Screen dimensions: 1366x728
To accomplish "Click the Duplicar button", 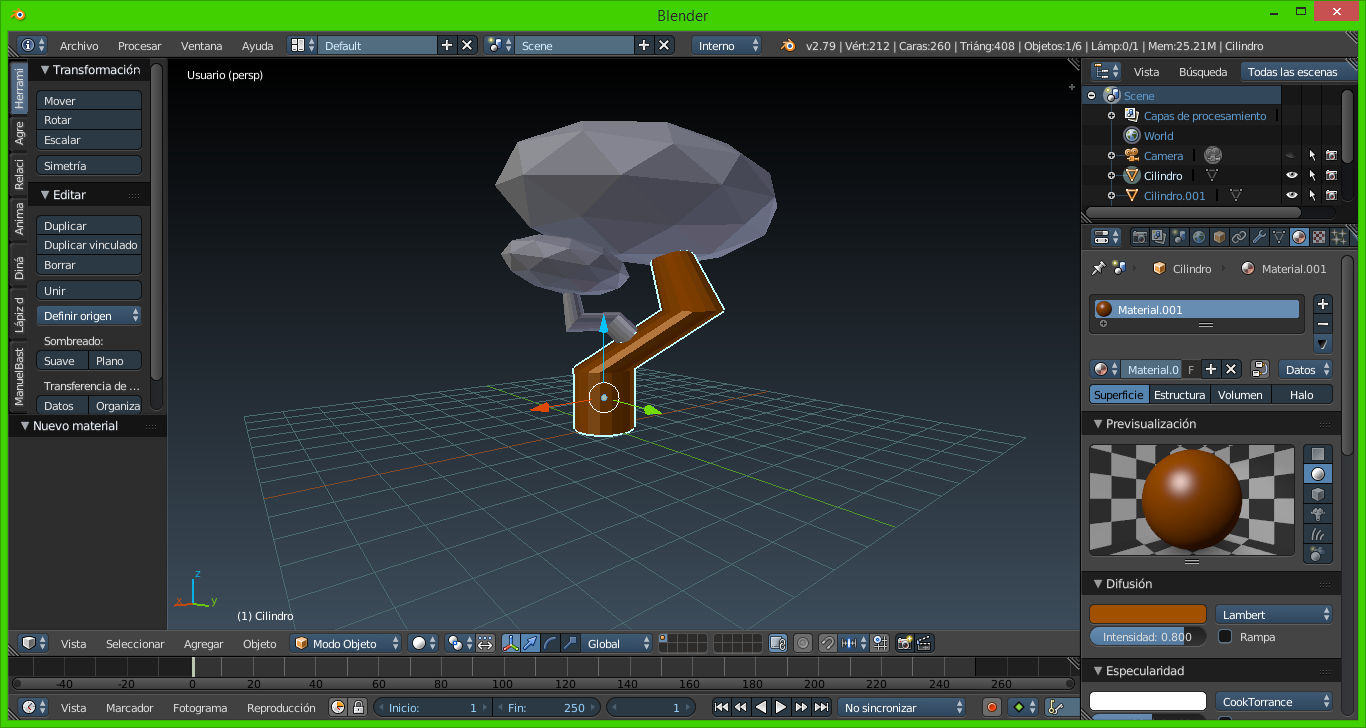I will pos(89,226).
